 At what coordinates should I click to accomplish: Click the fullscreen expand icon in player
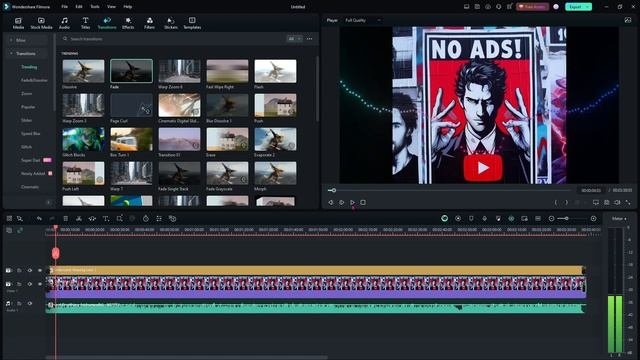pyautogui.click(x=628, y=202)
